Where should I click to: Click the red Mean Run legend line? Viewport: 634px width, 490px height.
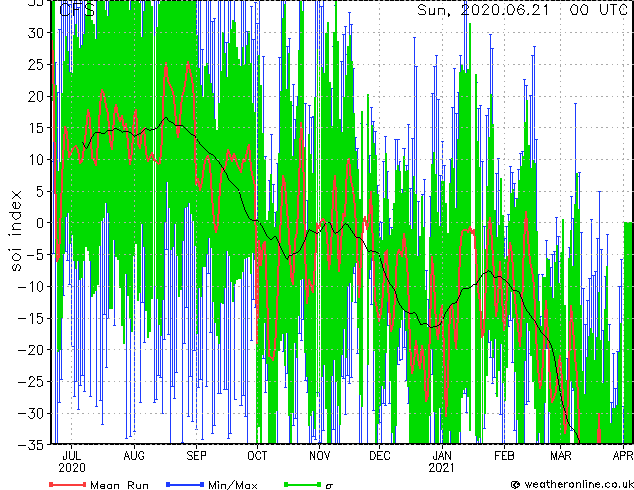click(68, 484)
